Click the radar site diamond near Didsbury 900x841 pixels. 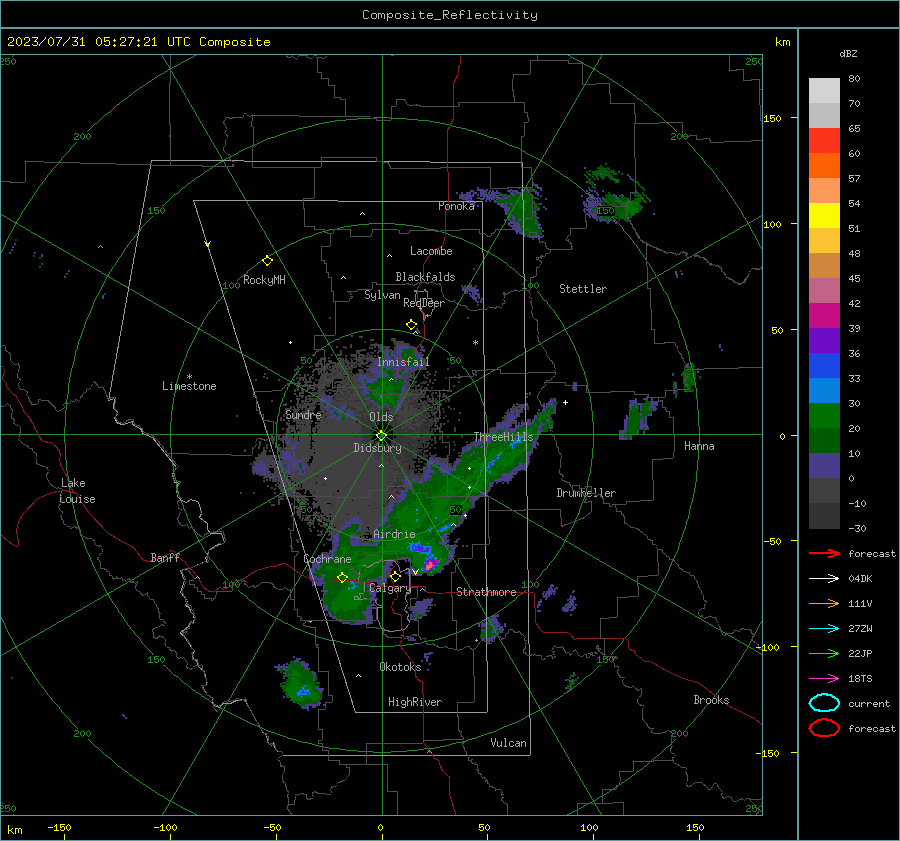click(x=381, y=436)
